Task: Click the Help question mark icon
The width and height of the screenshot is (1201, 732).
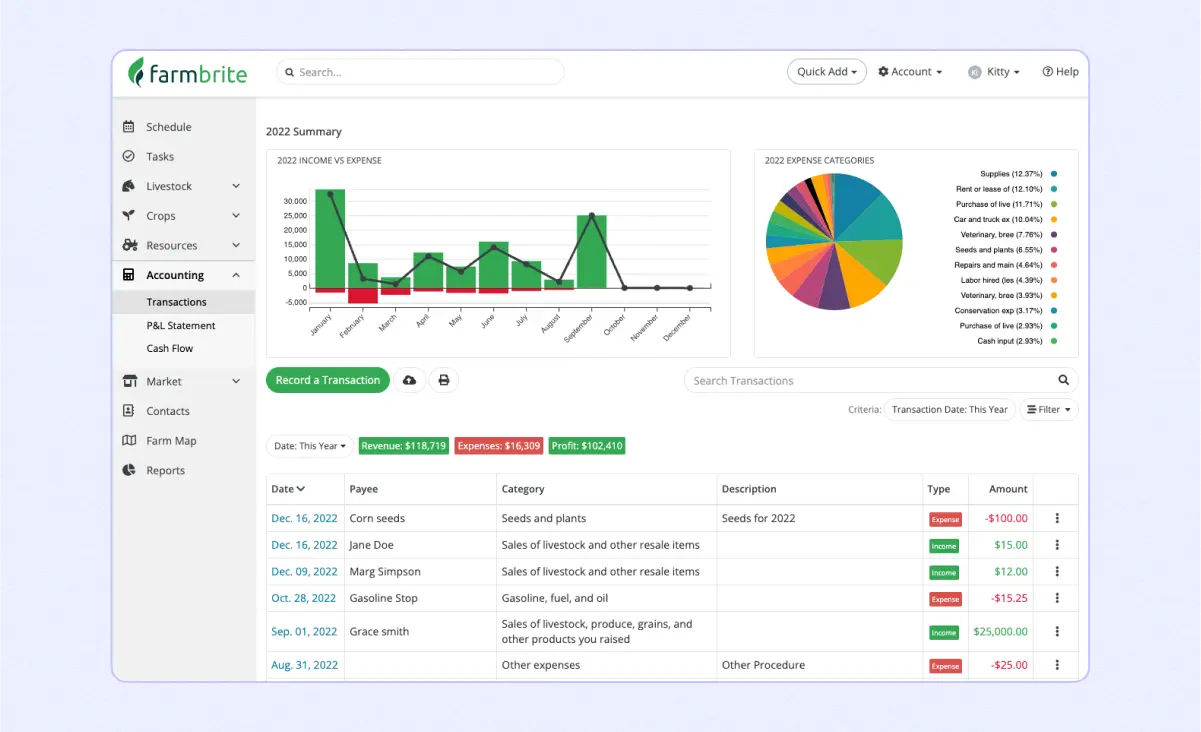Action: point(1047,72)
